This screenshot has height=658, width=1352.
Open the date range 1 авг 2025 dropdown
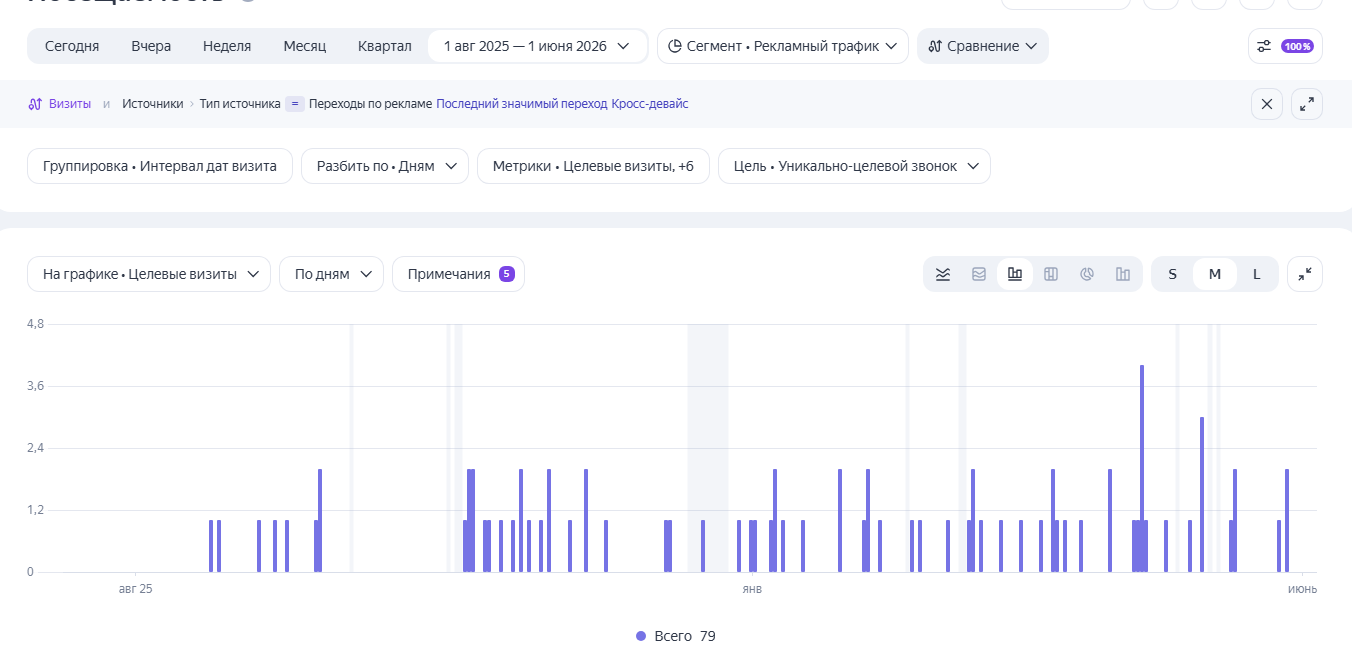(537, 46)
